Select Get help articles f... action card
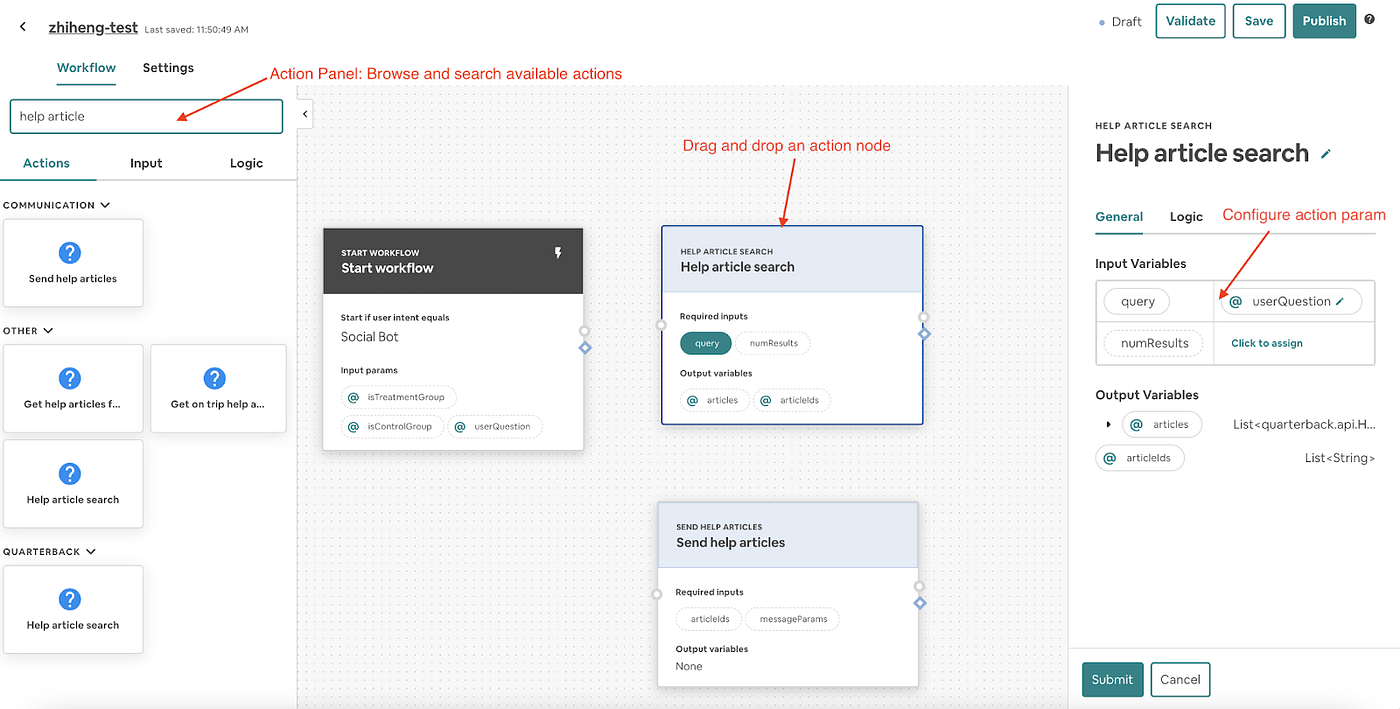Viewport: 1400px width, 709px height. click(73, 389)
